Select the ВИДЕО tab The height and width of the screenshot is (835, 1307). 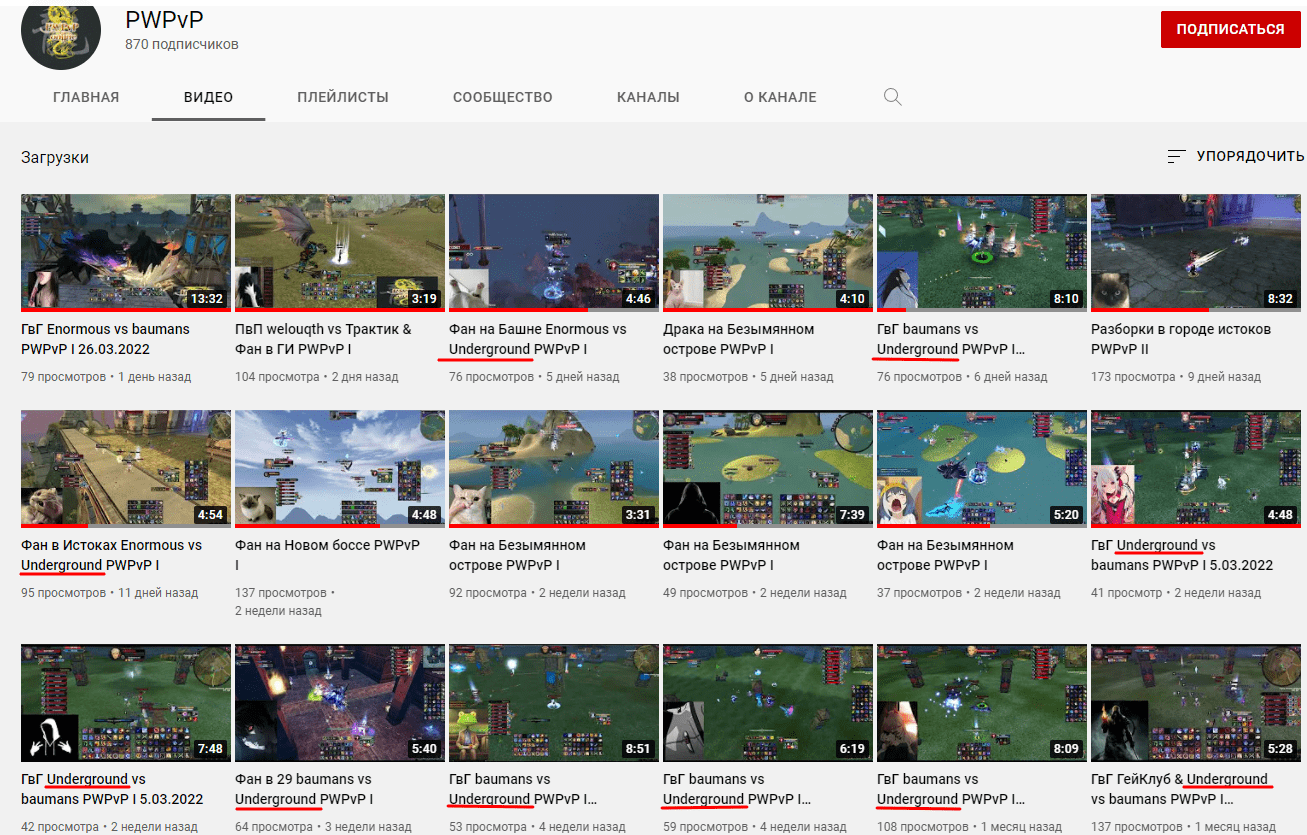(x=208, y=97)
